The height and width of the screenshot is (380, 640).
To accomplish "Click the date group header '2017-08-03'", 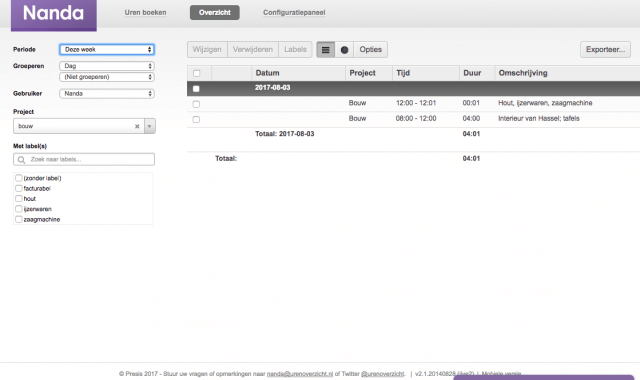I will pos(272,88).
